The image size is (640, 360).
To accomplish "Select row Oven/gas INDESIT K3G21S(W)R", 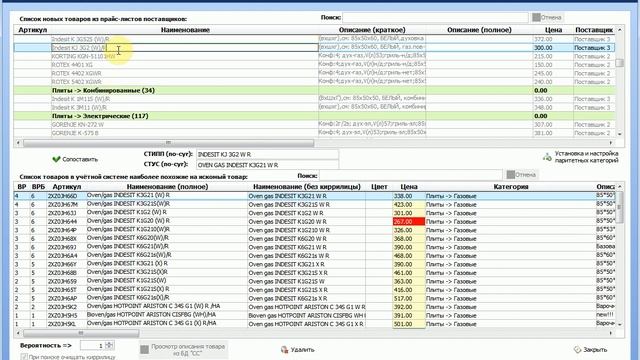I will 314,204.
